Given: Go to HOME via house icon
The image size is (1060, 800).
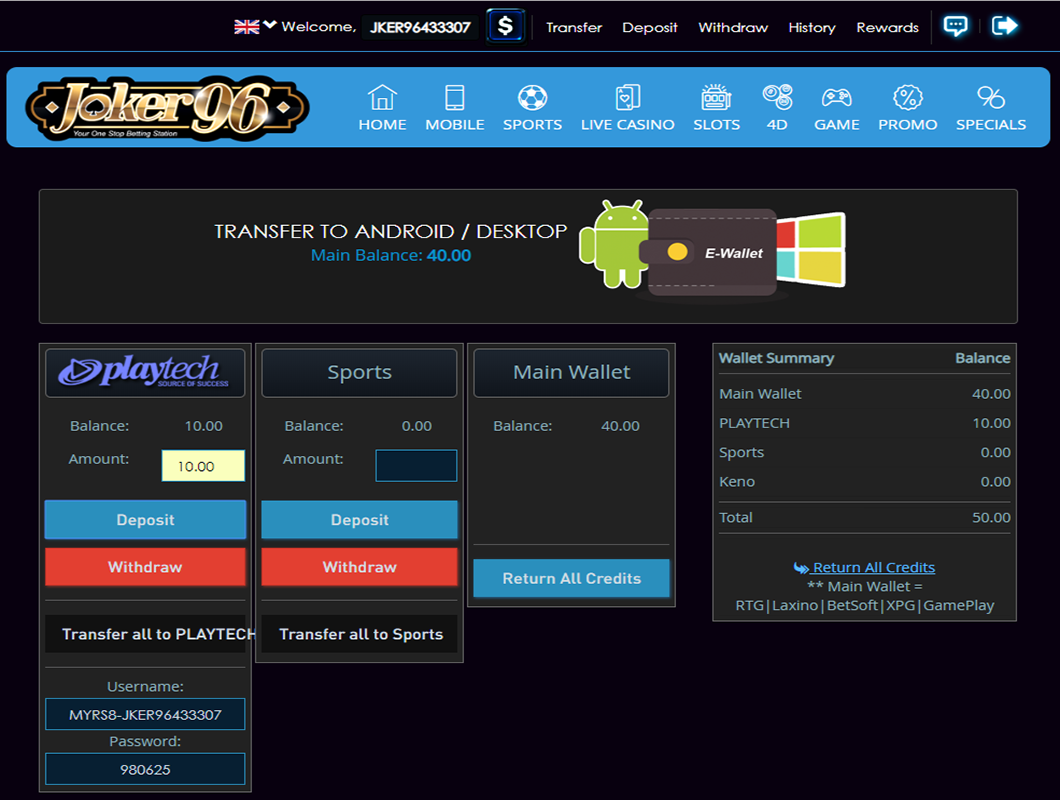Looking at the screenshot, I should (382, 98).
